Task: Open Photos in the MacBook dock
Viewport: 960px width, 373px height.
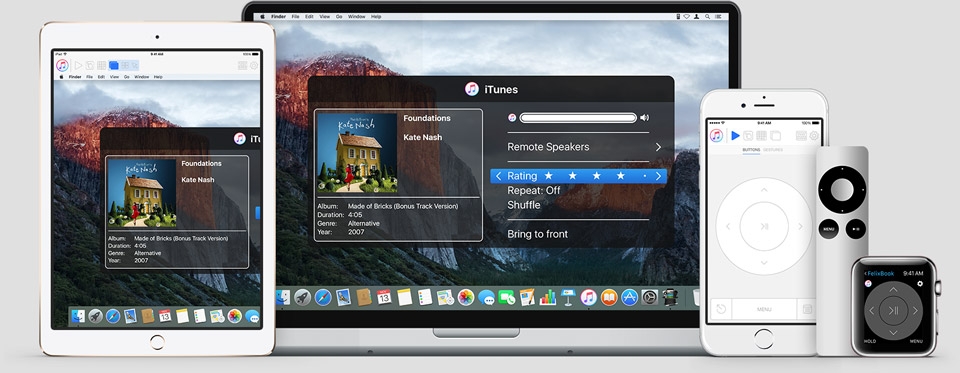Action: (466, 297)
